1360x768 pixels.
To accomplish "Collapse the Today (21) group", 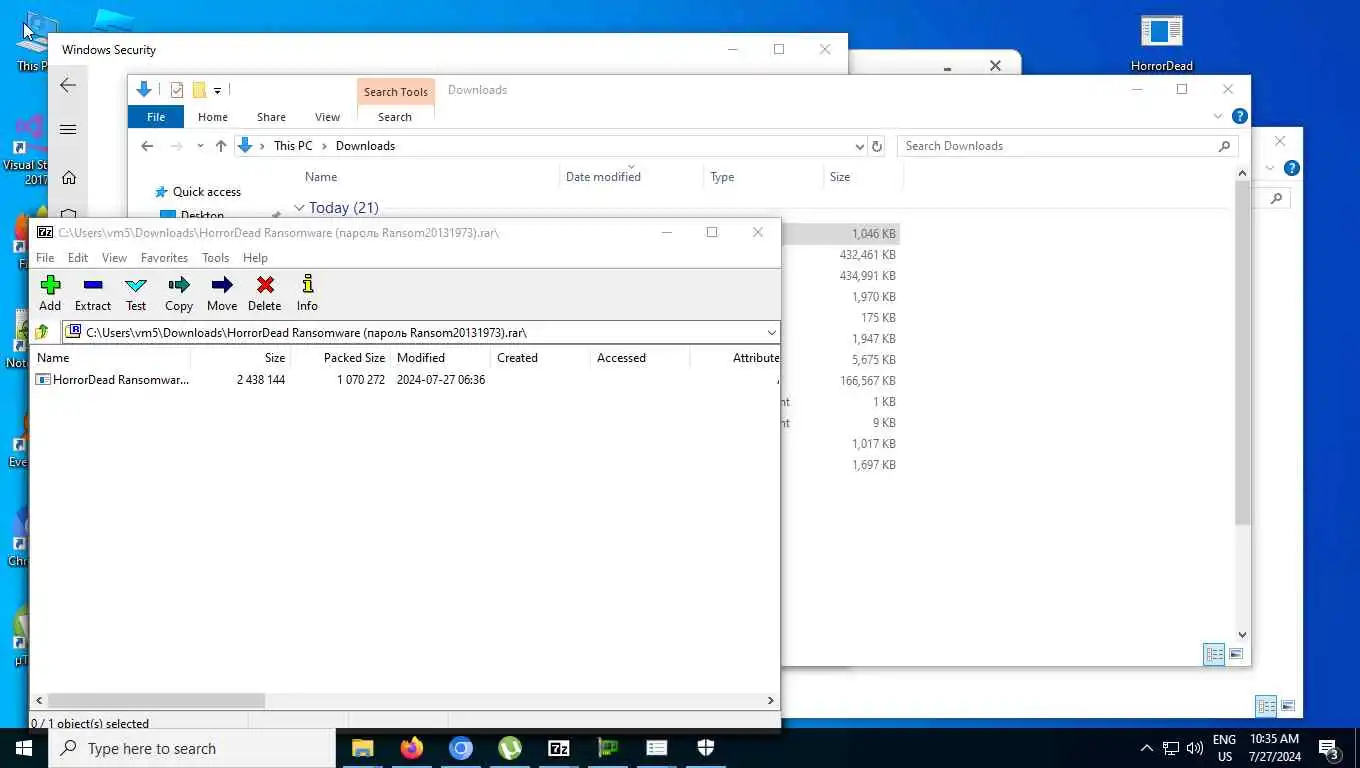I will [x=298, y=208].
